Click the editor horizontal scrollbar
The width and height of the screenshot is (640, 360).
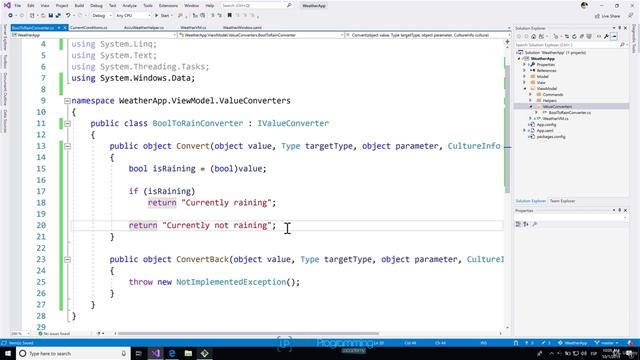pos(248,333)
